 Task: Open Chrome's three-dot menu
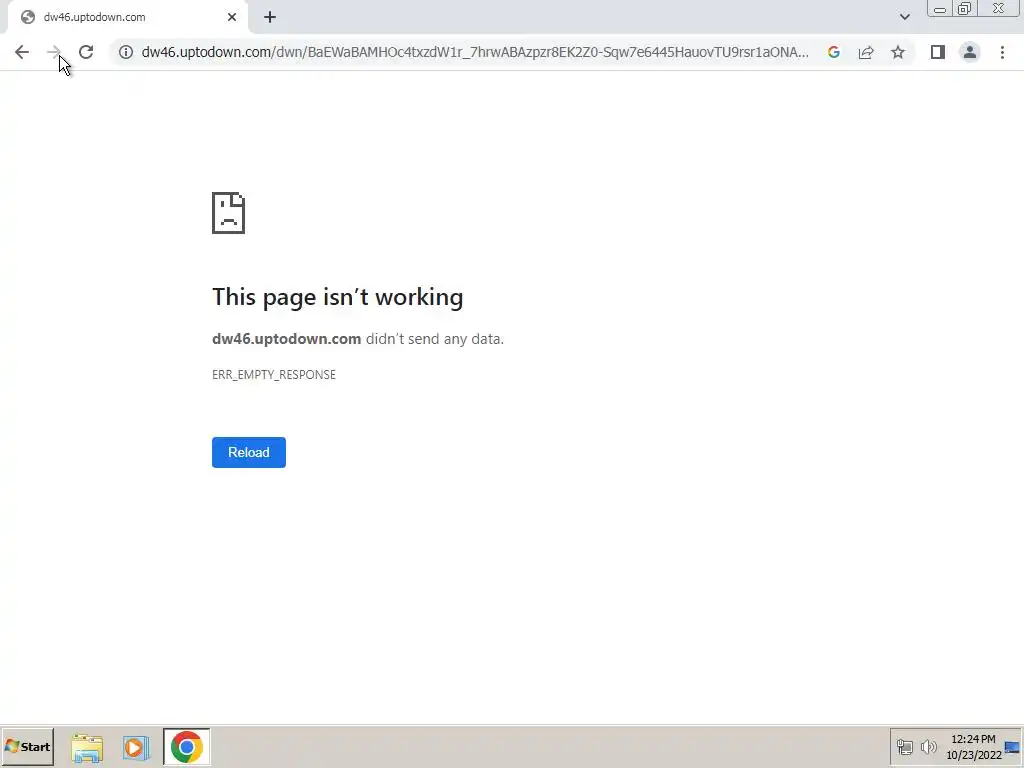coord(1002,52)
